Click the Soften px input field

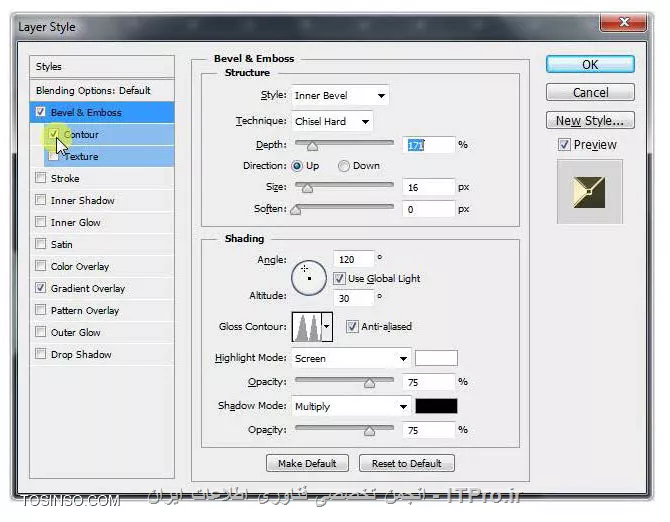(x=428, y=209)
